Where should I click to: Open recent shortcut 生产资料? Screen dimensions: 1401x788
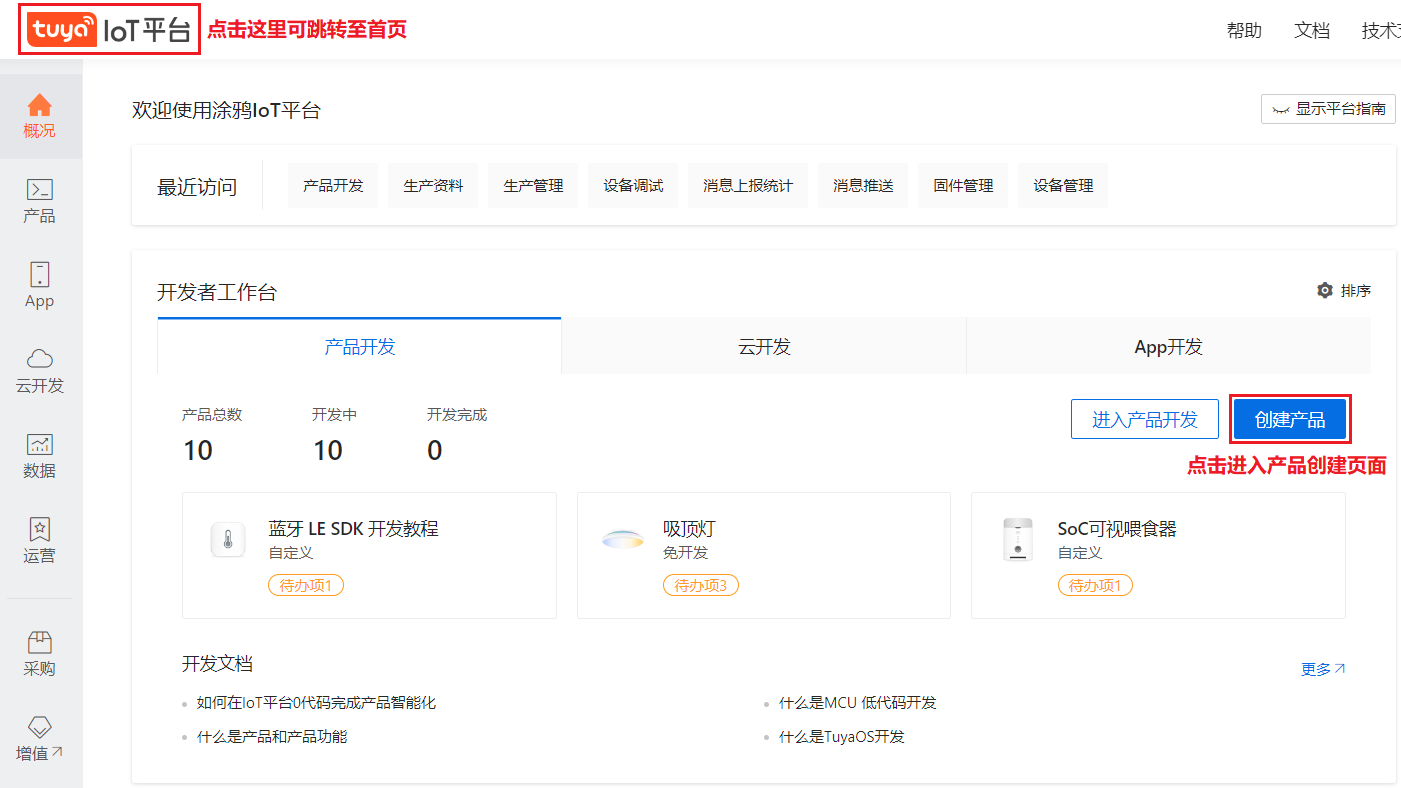pyautogui.click(x=433, y=186)
